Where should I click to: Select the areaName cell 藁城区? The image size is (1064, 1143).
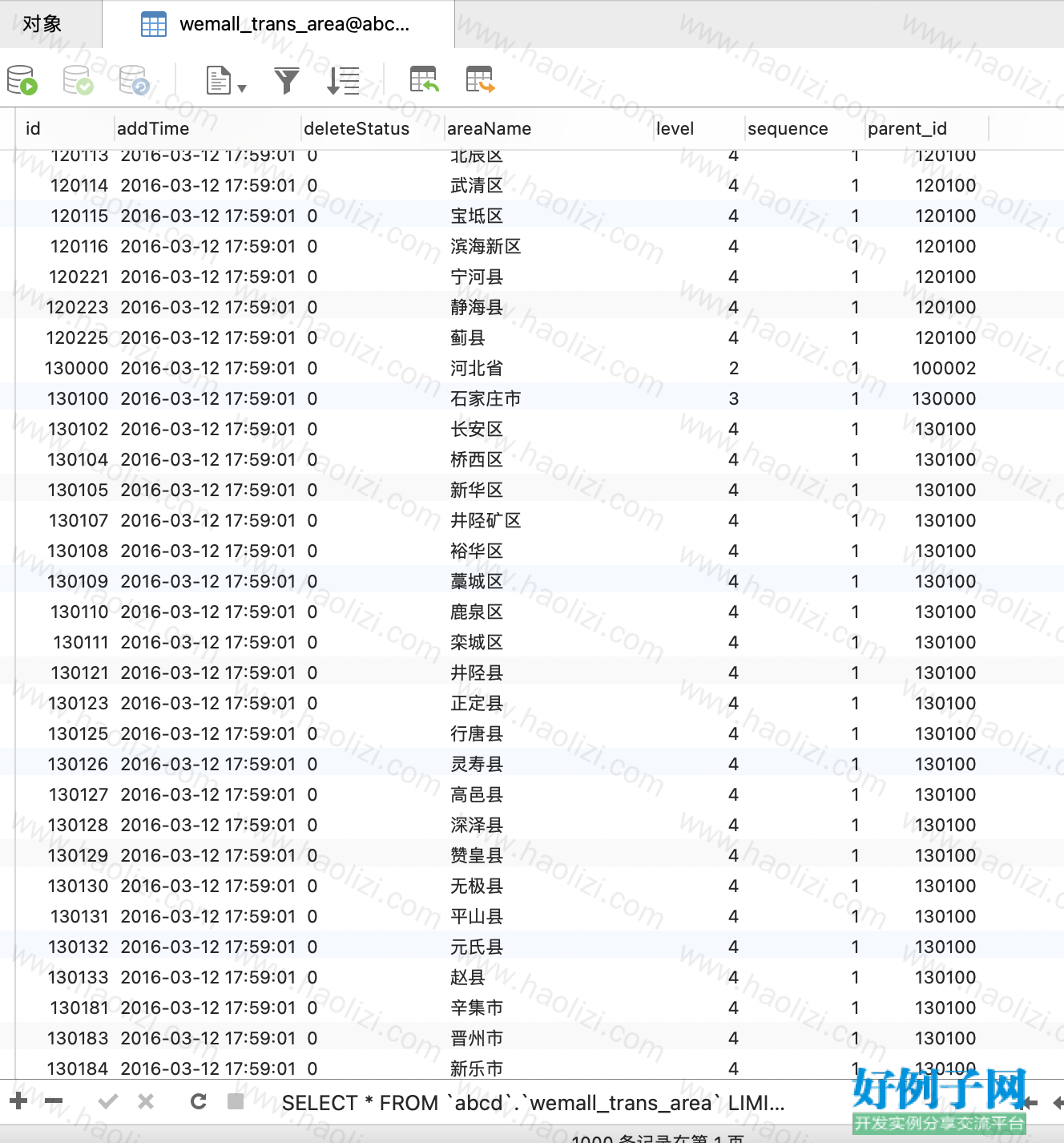tap(476, 581)
